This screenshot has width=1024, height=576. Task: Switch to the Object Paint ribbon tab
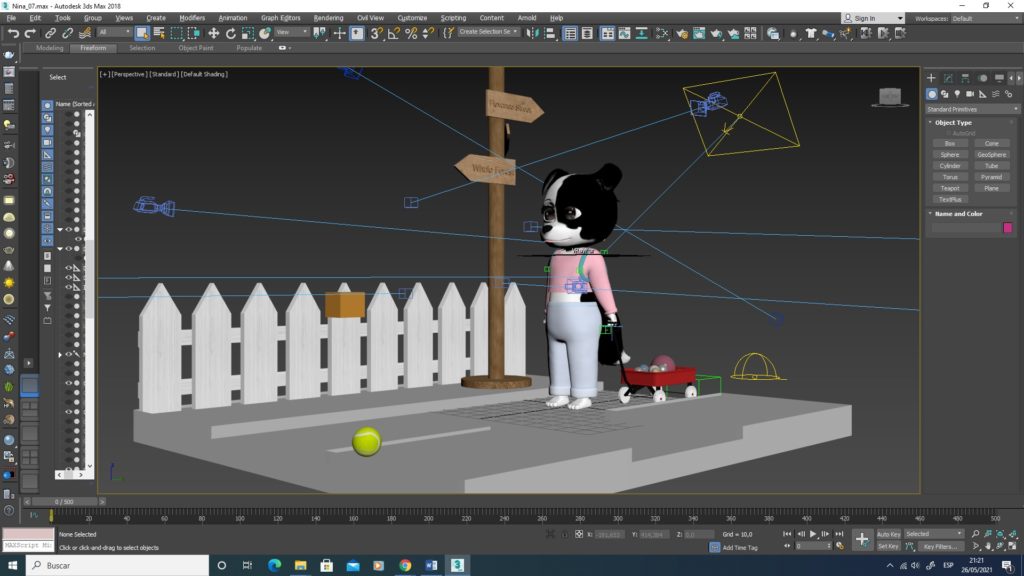195,48
